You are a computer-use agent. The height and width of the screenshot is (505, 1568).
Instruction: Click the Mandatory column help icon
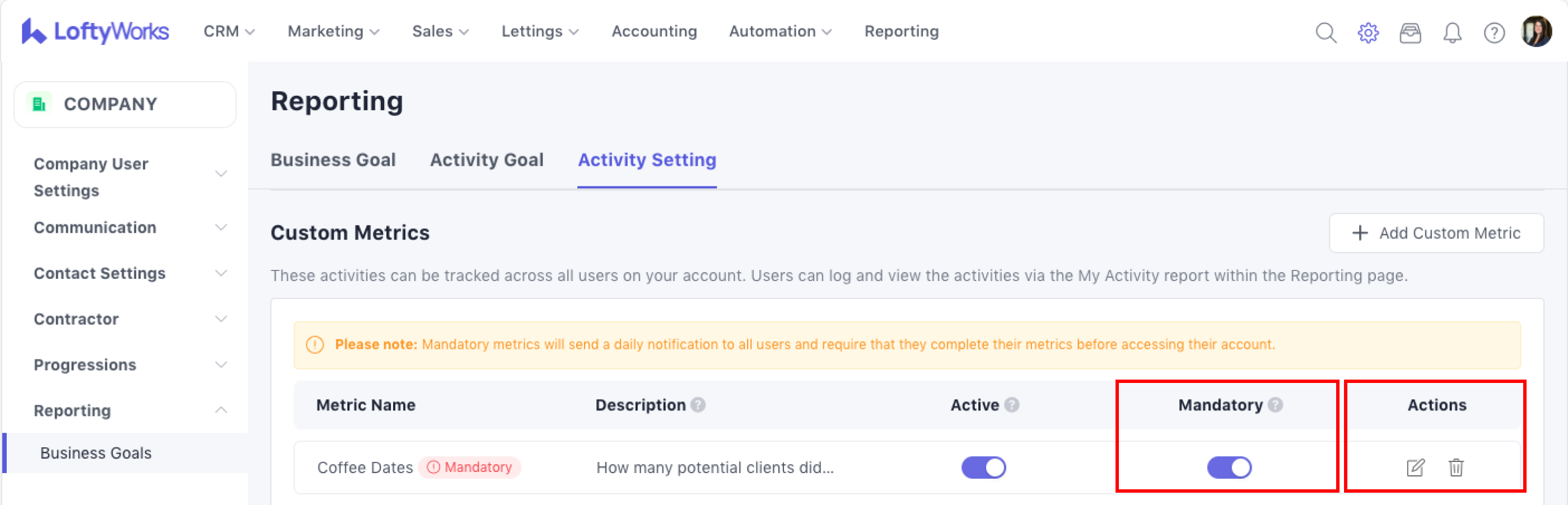point(1276,405)
